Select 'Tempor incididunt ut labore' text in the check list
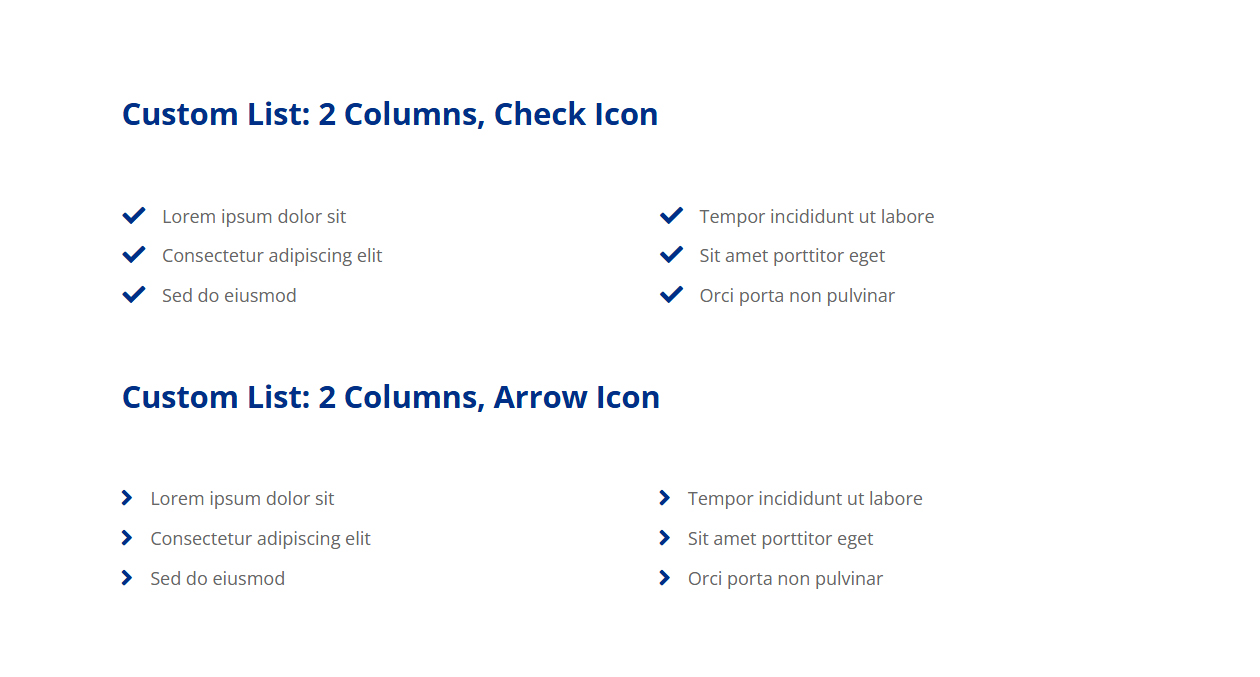The height and width of the screenshot is (677, 1260). [x=817, y=217]
